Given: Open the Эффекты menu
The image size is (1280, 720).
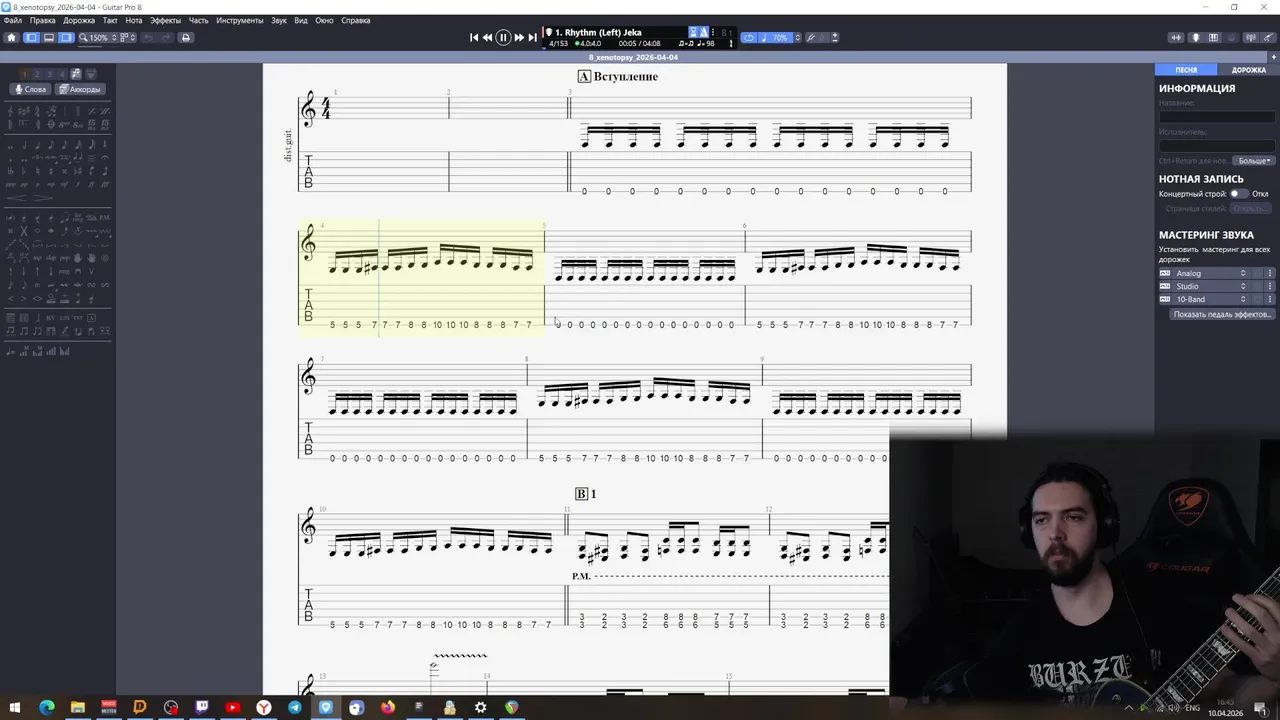Looking at the screenshot, I should click(x=166, y=20).
